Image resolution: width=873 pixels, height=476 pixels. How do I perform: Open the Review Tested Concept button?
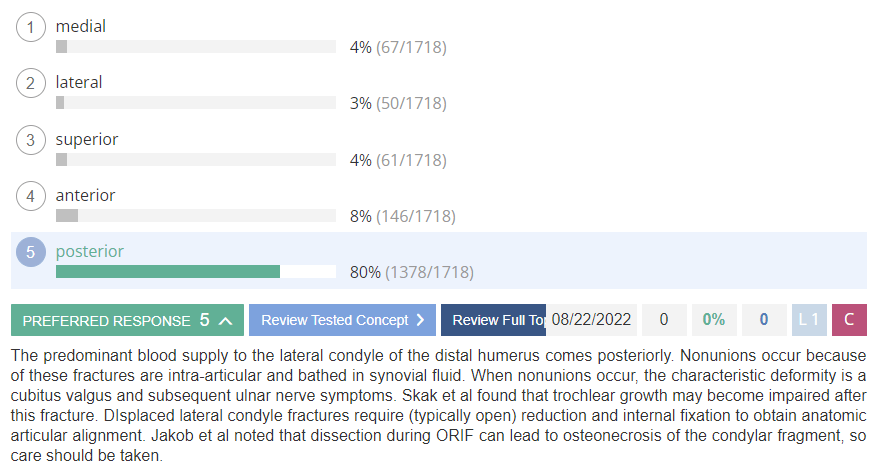coord(342,320)
